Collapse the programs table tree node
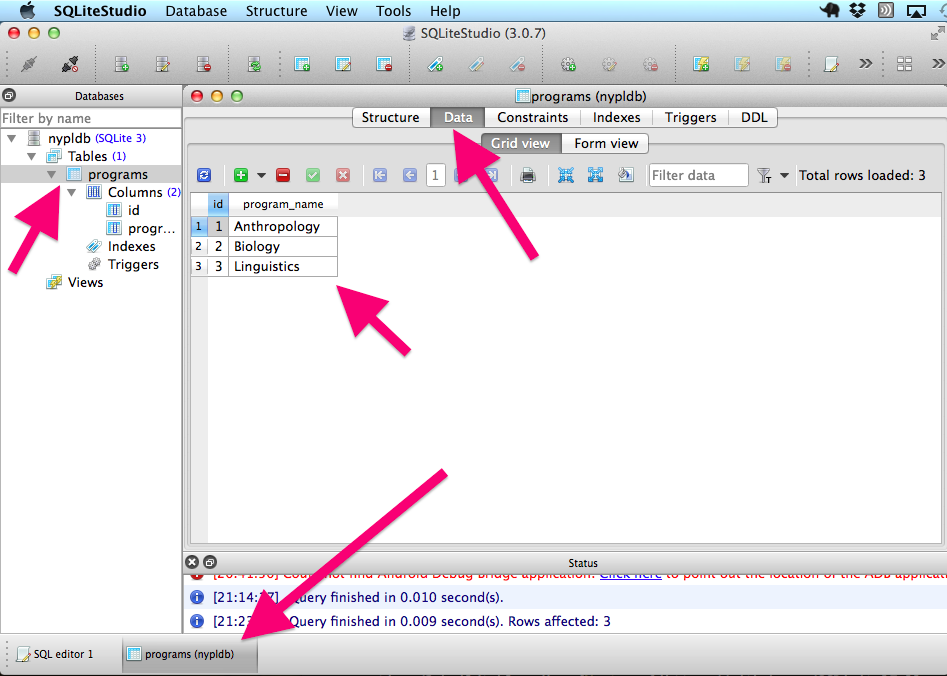The height and width of the screenshot is (676, 947). pos(51,175)
